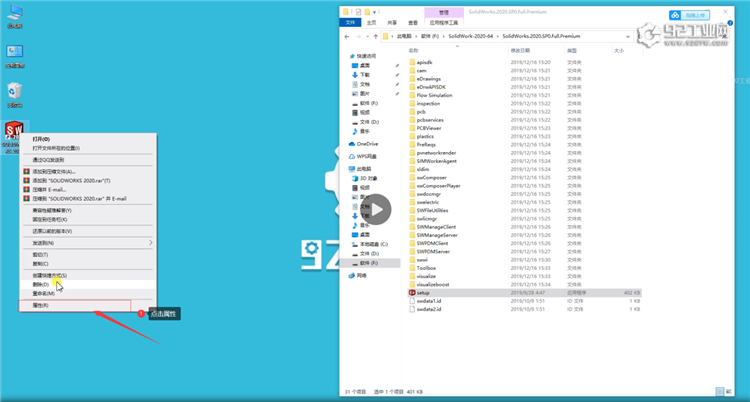750x402 pixels.
Task: Switch to the 主页 ribbon tab
Action: click(371, 22)
